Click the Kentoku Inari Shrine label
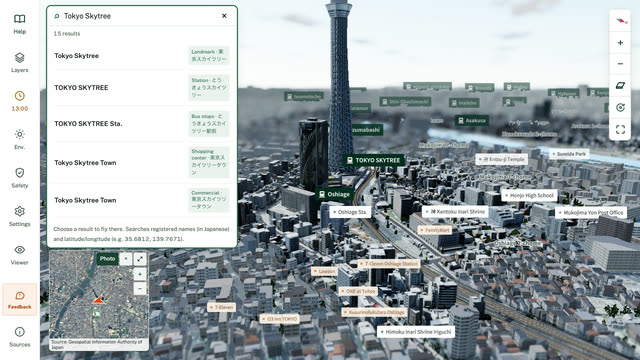Screen dimensions: 640x360 coord(455,212)
